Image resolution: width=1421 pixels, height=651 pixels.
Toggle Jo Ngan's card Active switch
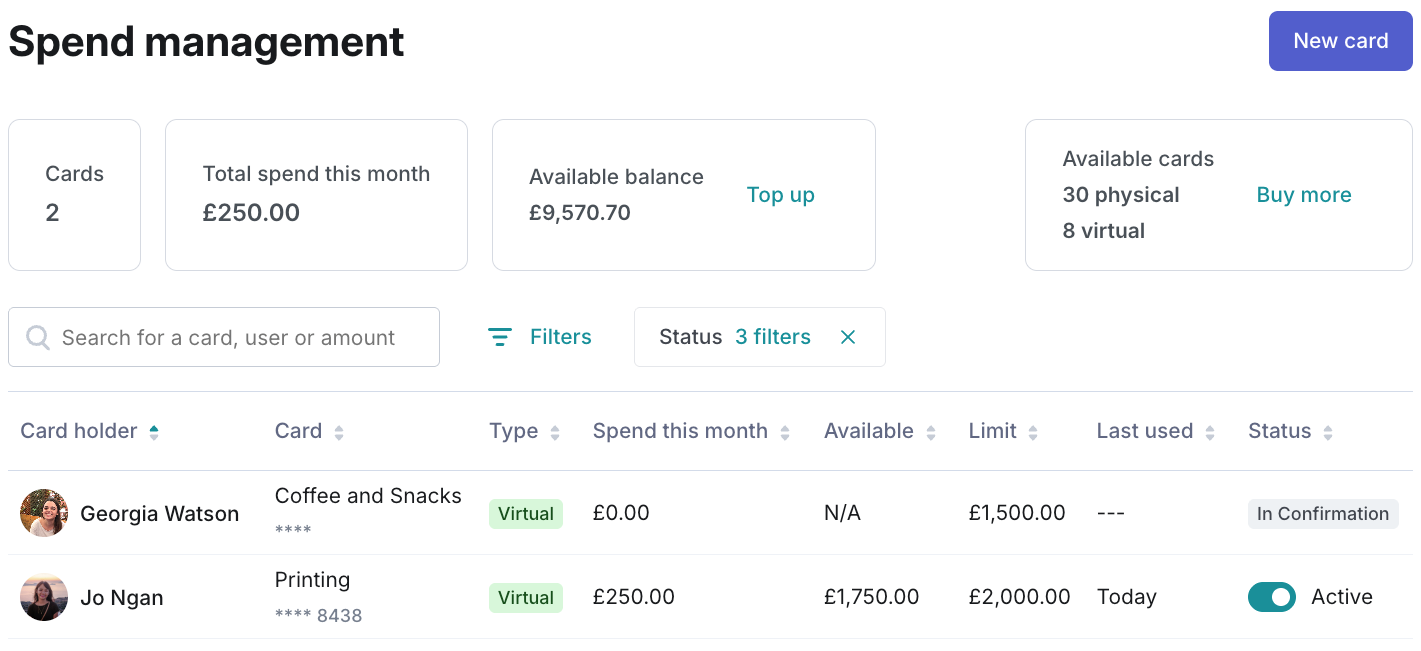1272,597
